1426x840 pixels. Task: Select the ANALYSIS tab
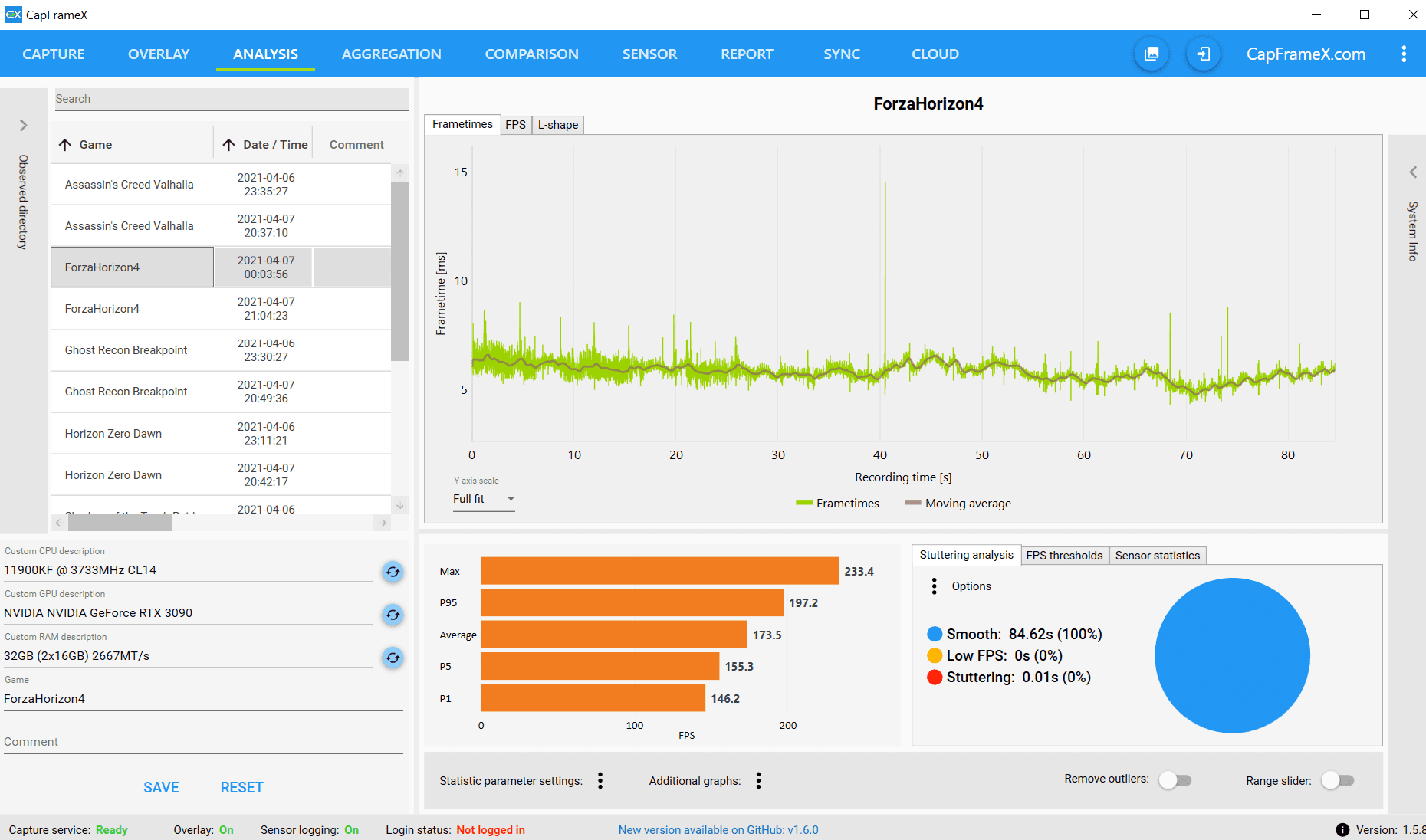tap(265, 54)
